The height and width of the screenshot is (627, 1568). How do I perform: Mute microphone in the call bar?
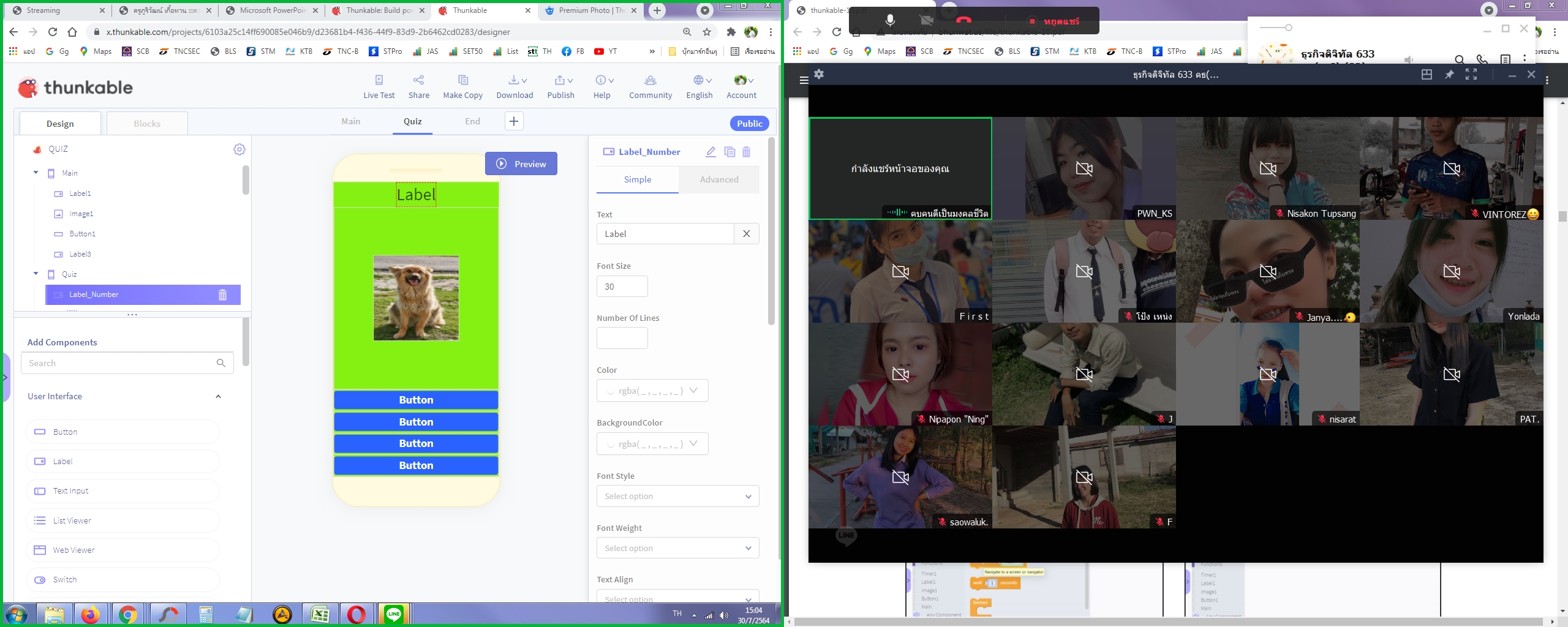pos(890,21)
